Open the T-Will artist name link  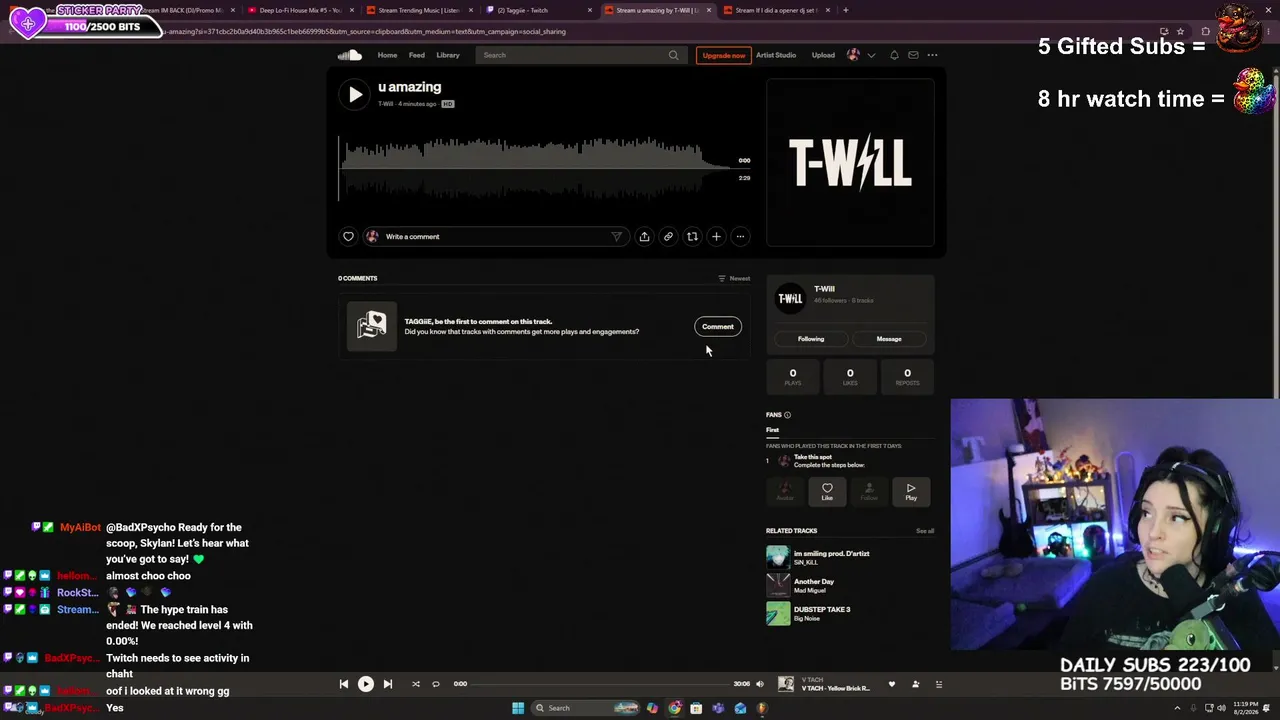824,289
